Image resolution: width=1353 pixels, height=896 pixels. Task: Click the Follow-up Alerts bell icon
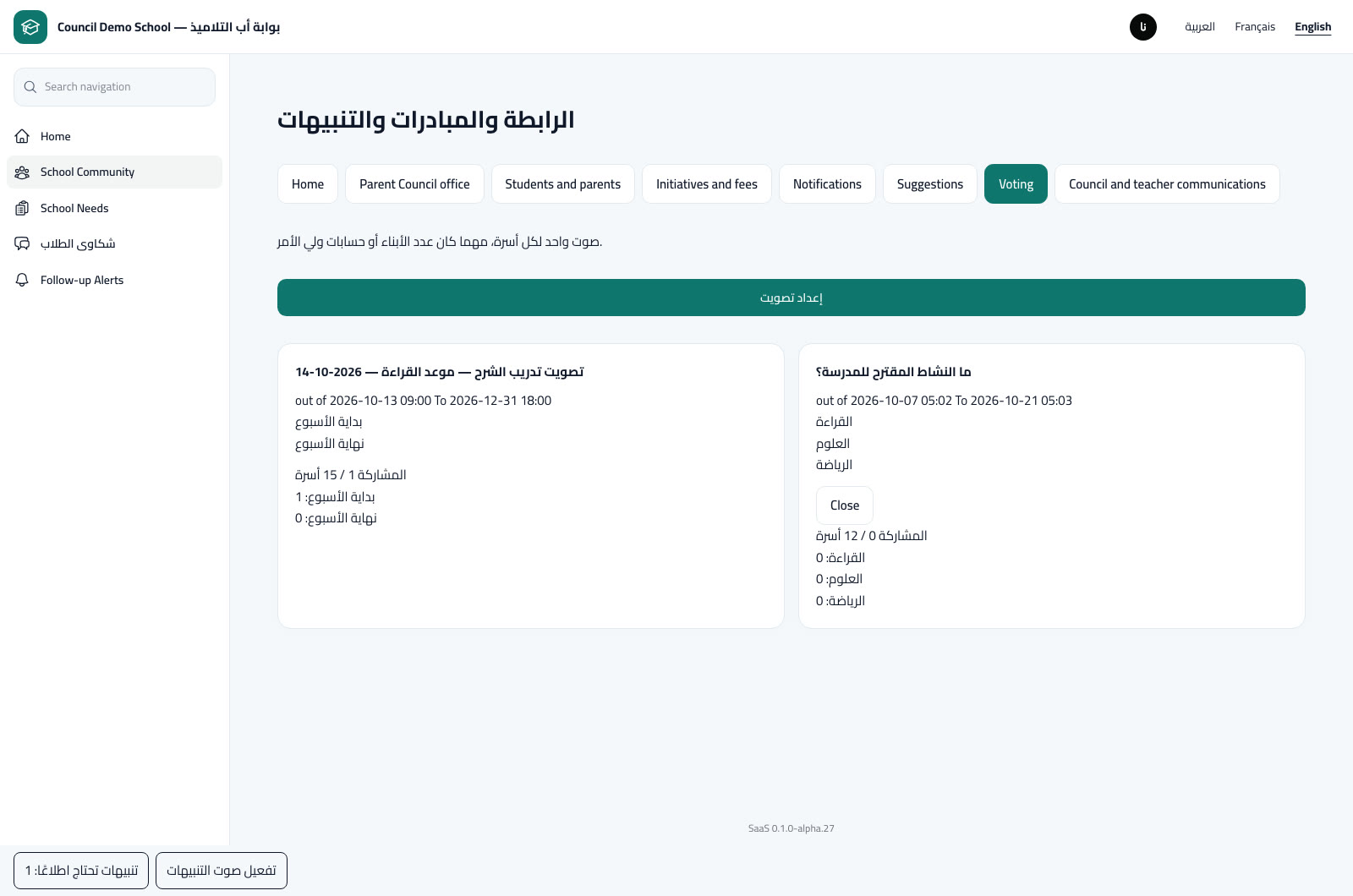pos(23,280)
